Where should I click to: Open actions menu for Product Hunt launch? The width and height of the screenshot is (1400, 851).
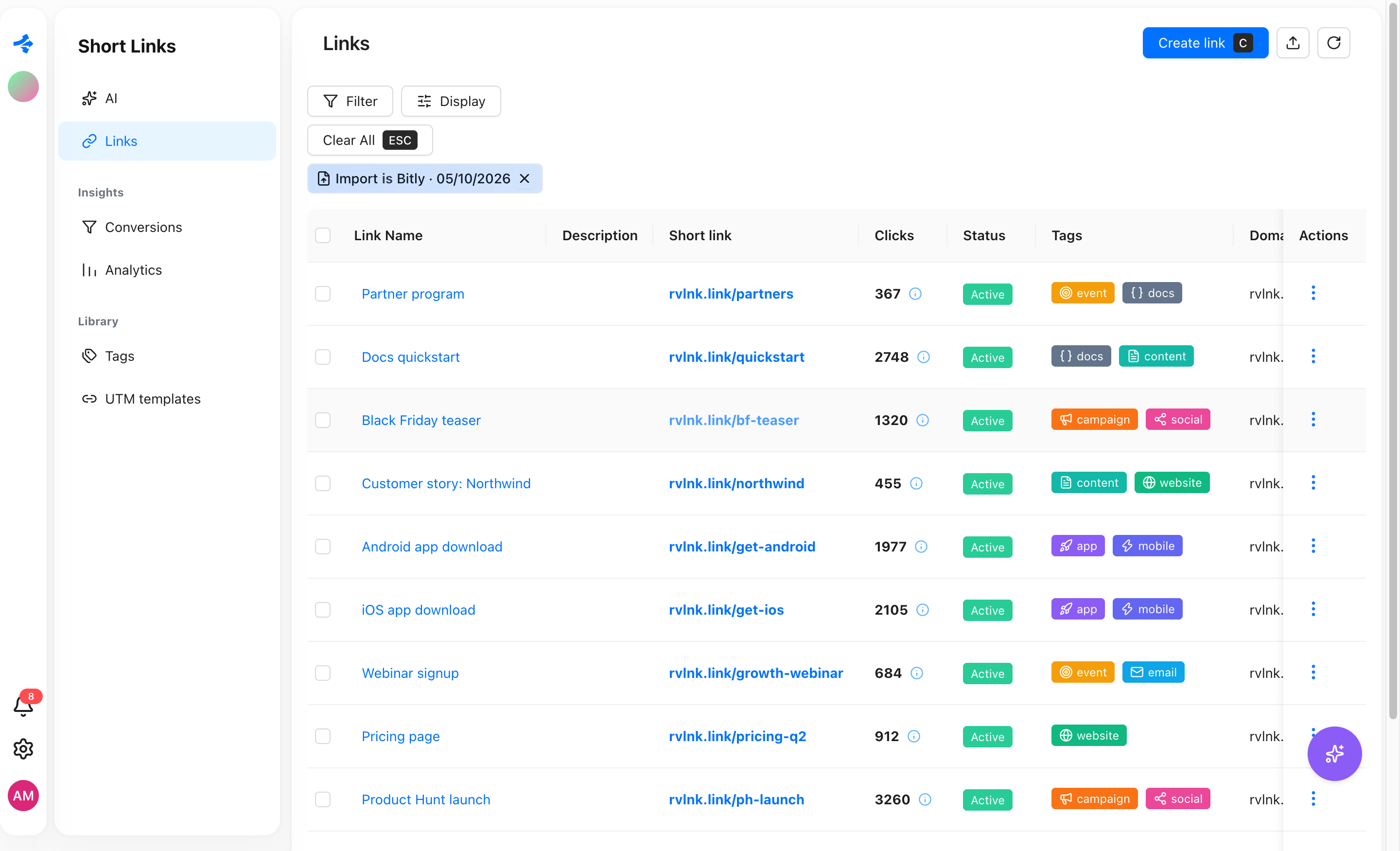click(x=1313, y=798)
